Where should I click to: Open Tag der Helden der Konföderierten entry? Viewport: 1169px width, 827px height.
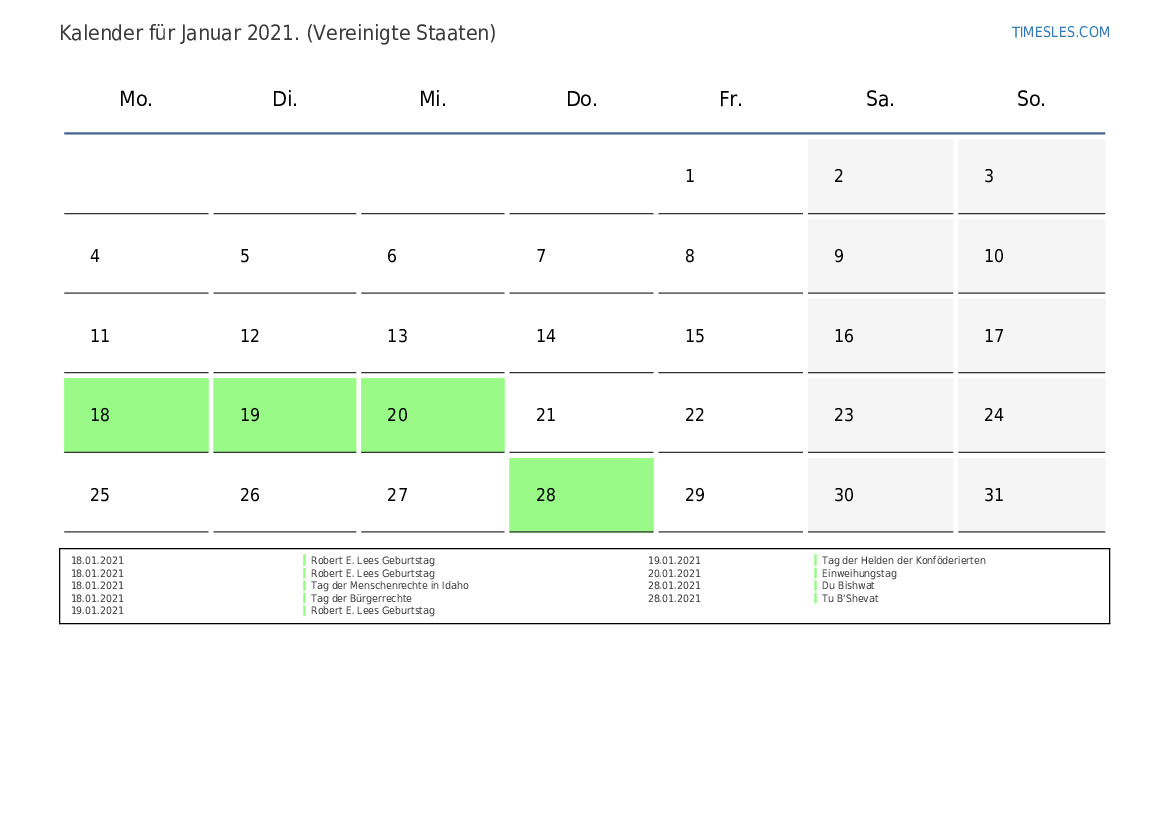click(x=903, y=561)
